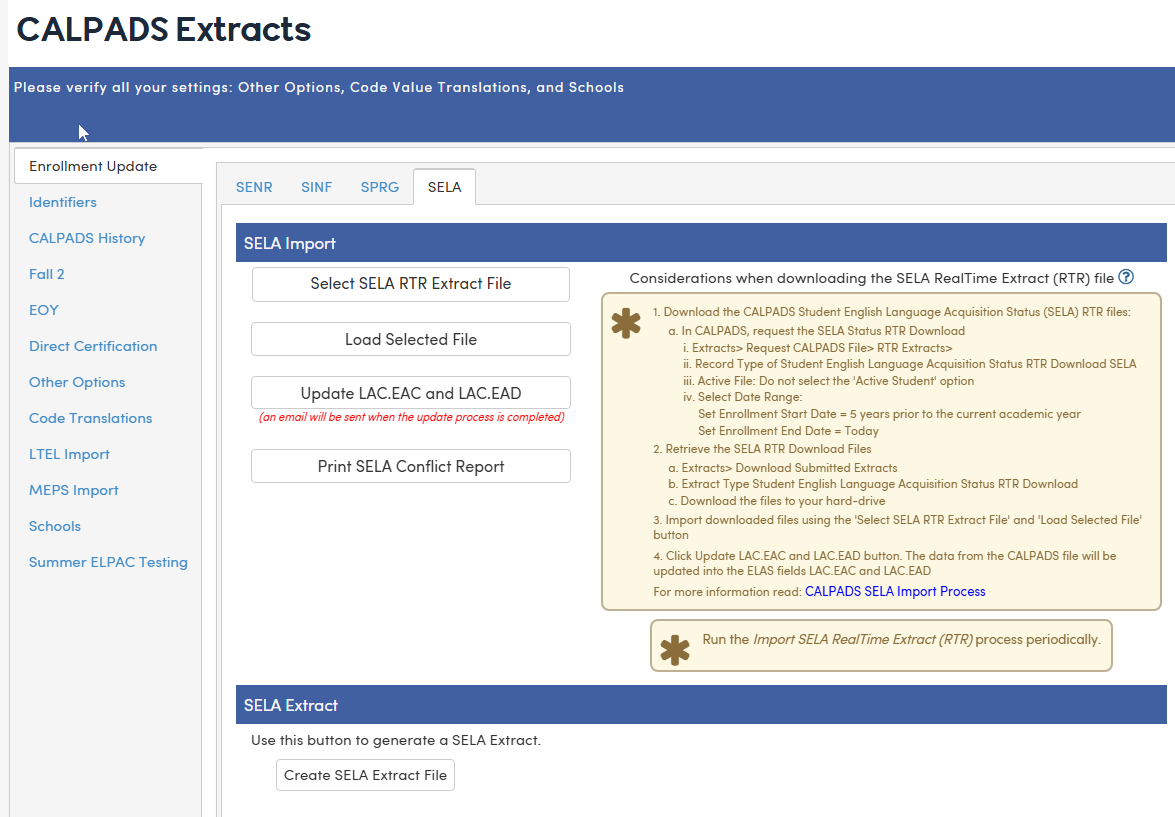Switch to the SINF tab
This screenshot has height=817, width=1175.
pos(316,187)
